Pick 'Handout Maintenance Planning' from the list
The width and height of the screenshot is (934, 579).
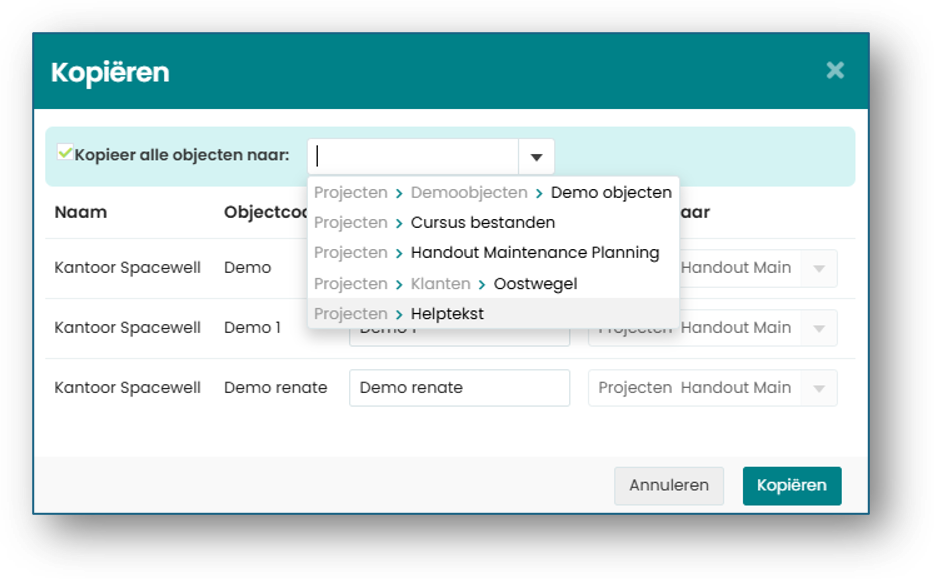coord(493,253)
